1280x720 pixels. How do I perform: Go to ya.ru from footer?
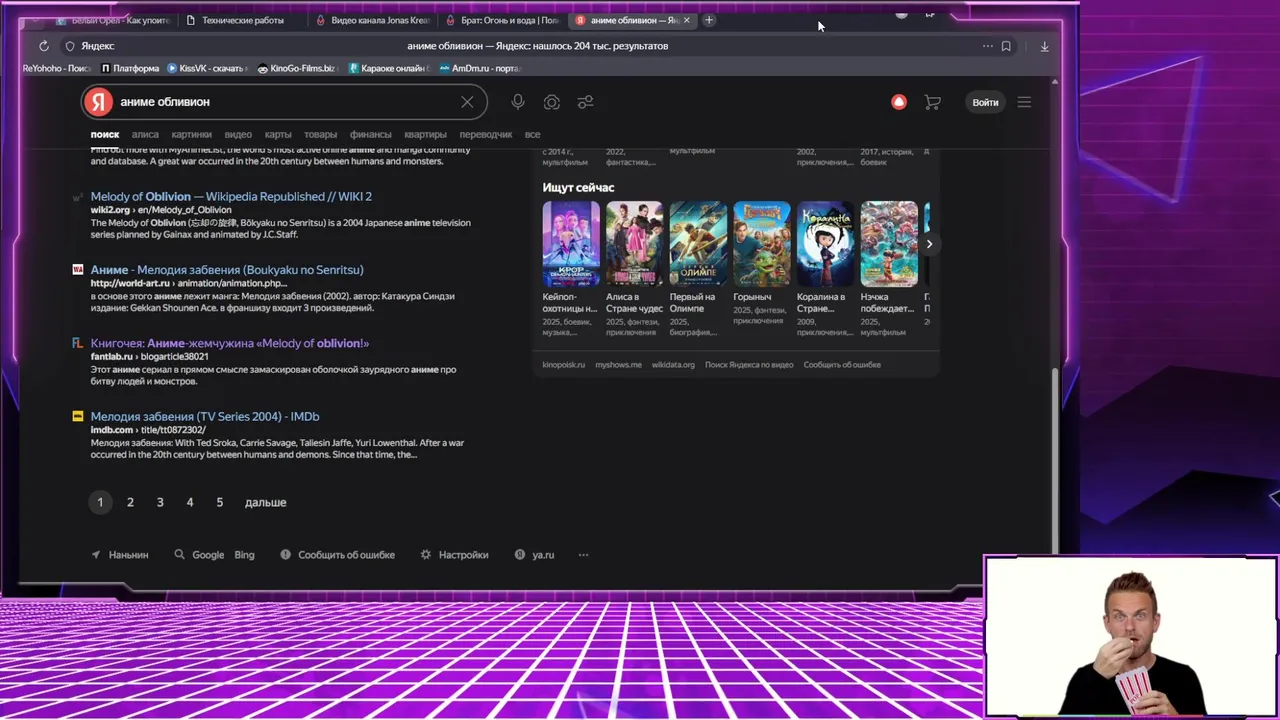(535, 555)
